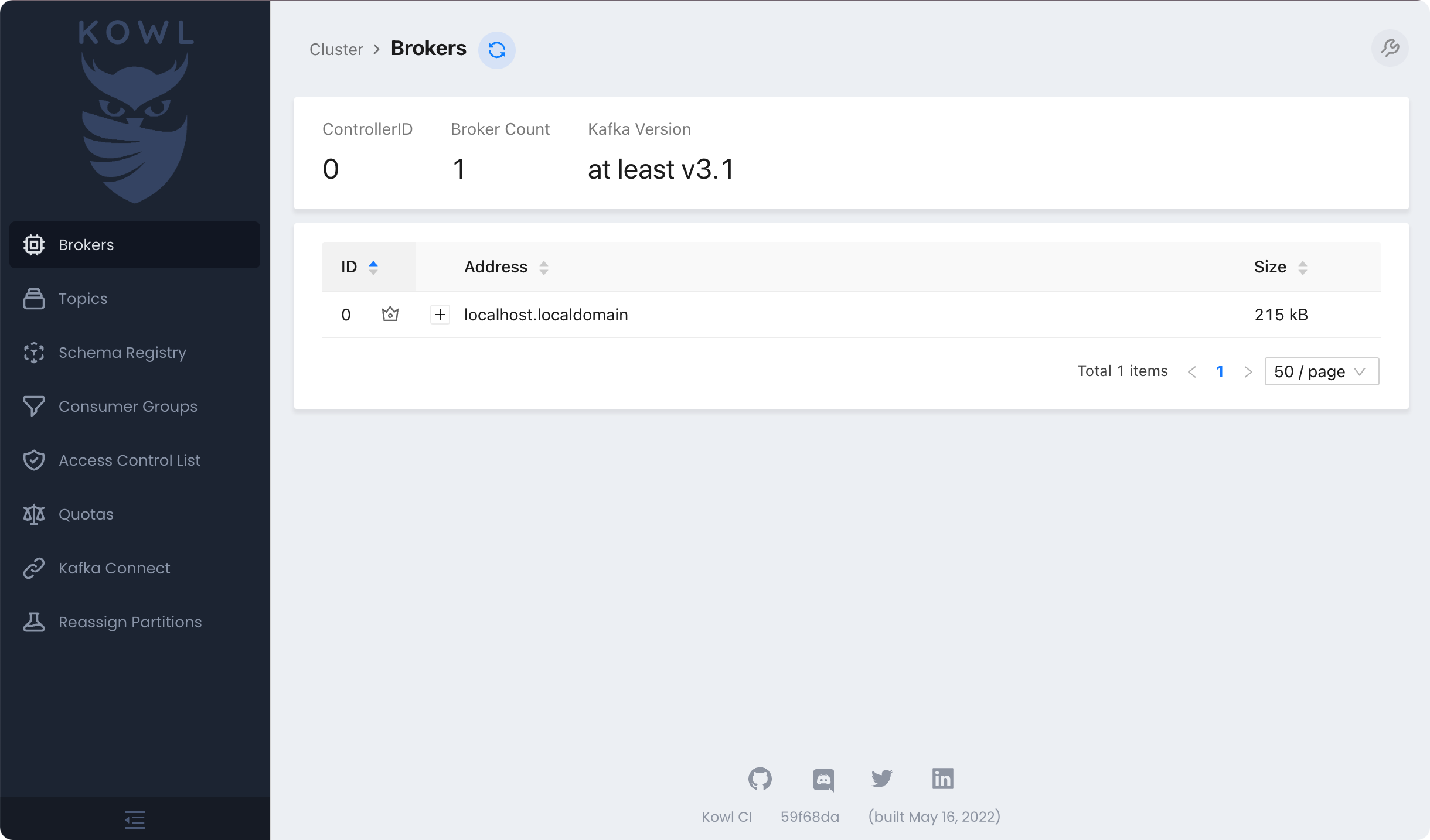Open Consumer Groups in the sidebar
1430x840 pixels.
click(x=128, y=407)
